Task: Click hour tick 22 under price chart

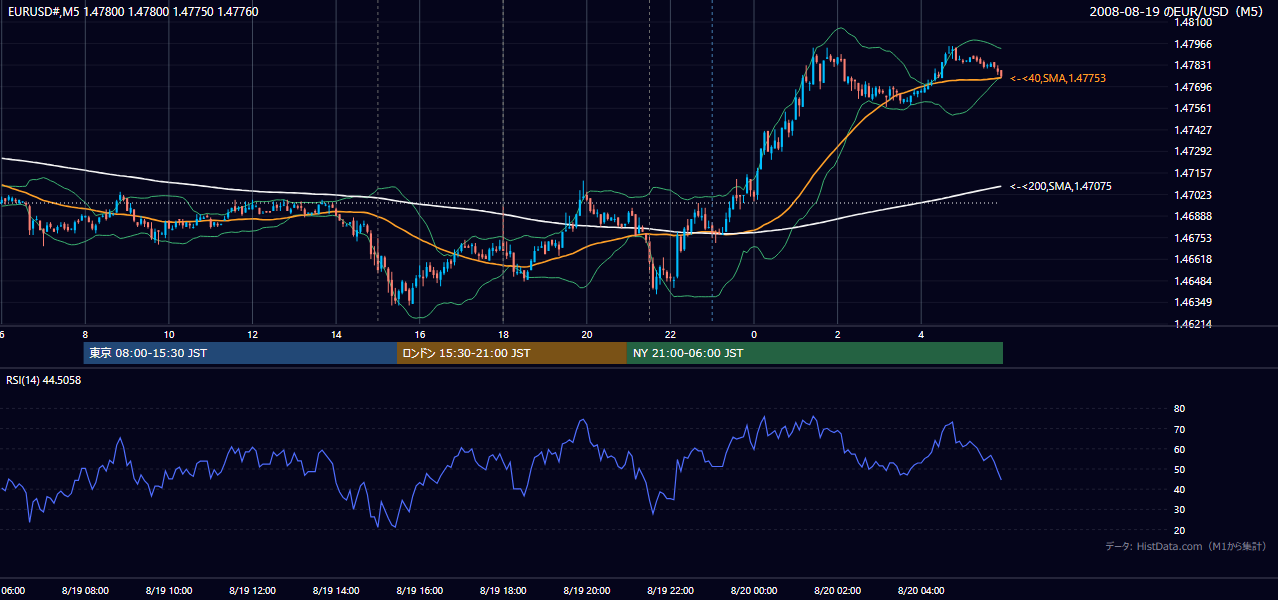Action: click(670, 335)
